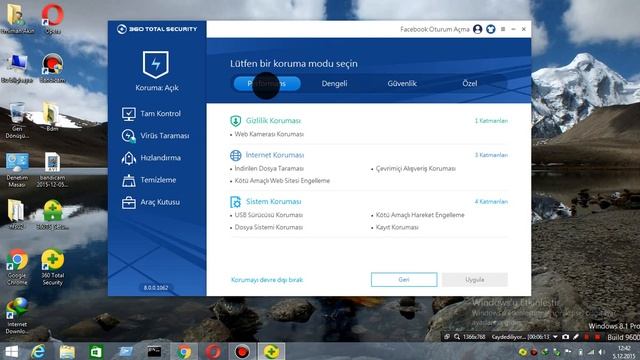Open Opera shortcut on the desktop
The height and width of the screenshot is (360, 640).
tap(53, 18)
